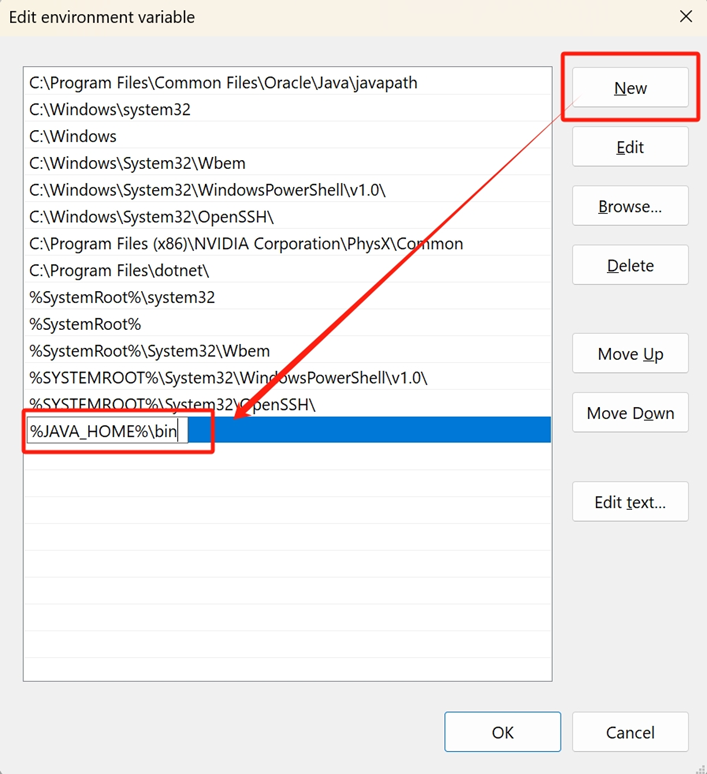Viewport: 707px width, 774px height.
Task: Click the Edit button
Action: pyautogui.click(x=630, y=147)
